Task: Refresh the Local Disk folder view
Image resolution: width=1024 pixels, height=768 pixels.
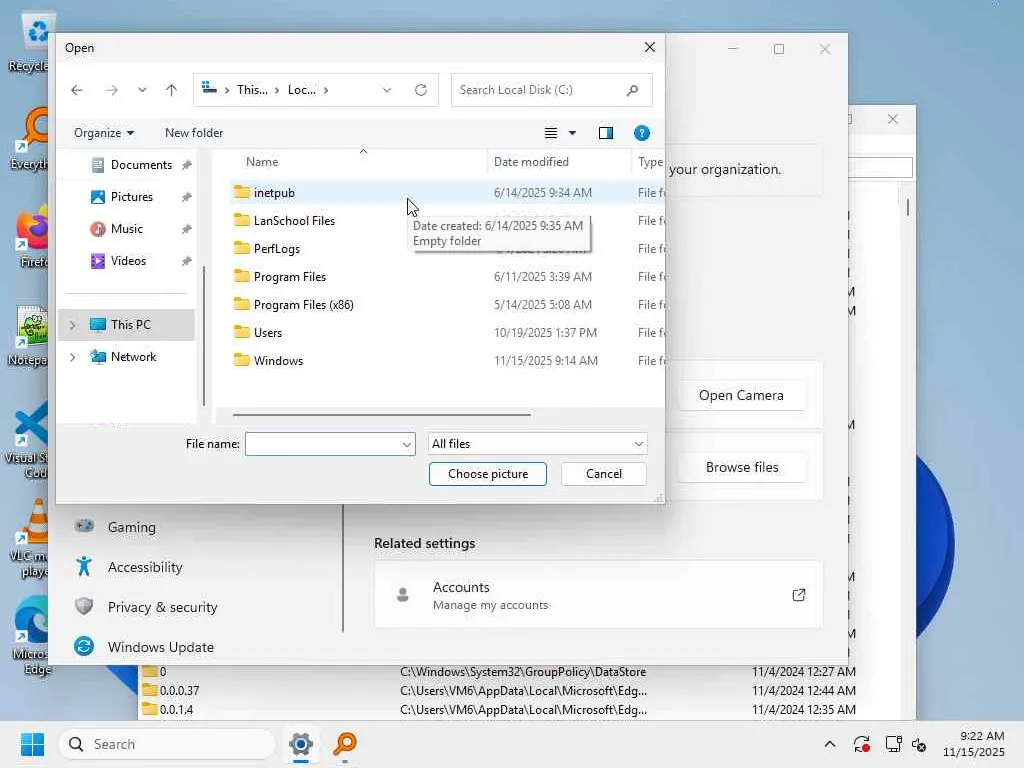Action: pos(421,90)
